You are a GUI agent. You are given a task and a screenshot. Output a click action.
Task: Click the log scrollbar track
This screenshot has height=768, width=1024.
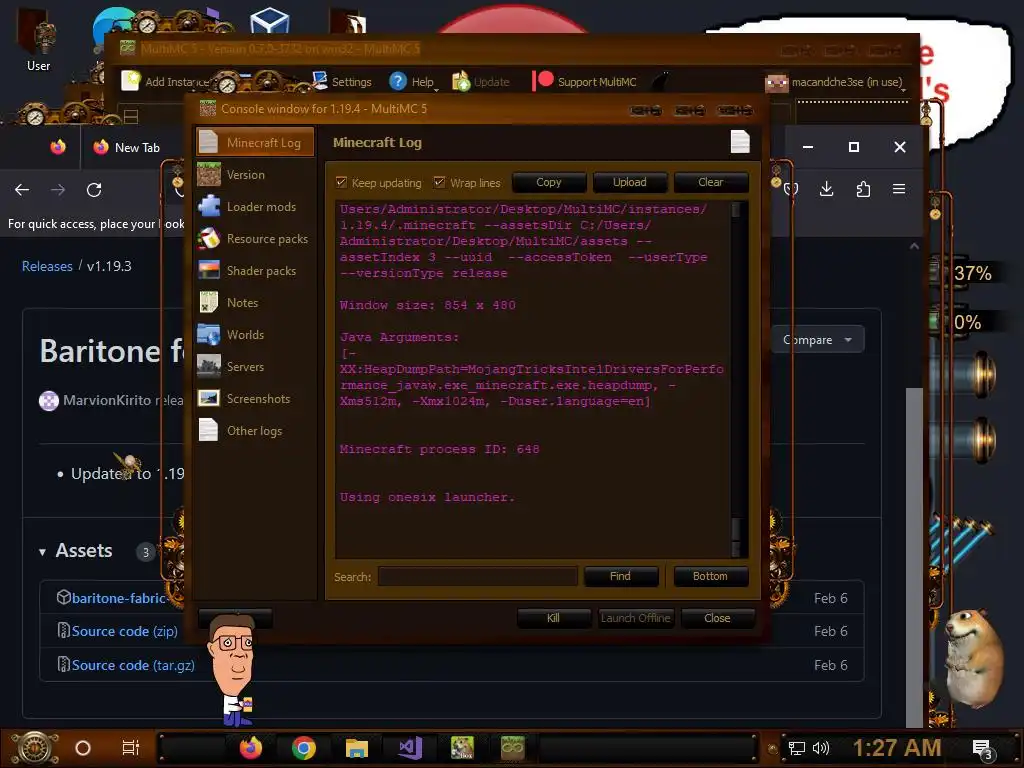point(736,379)
